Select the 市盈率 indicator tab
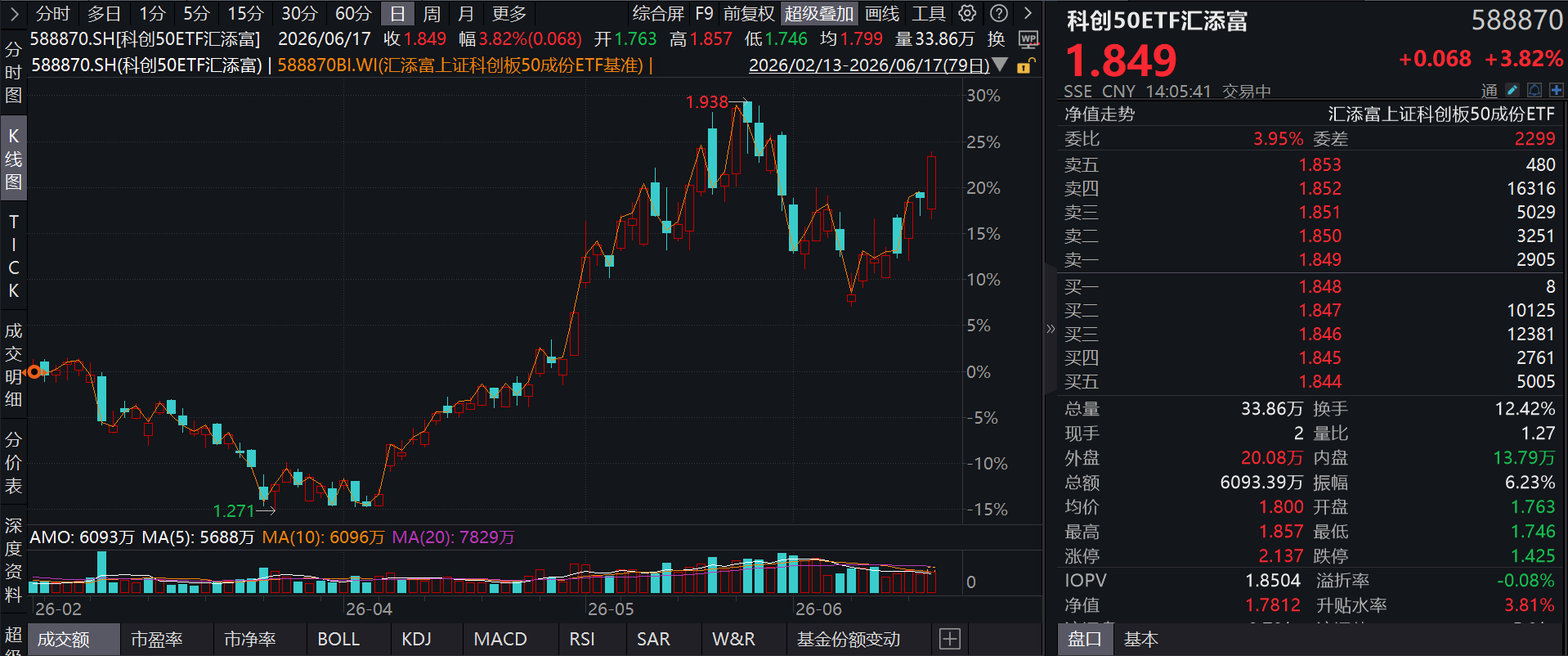 [157, 640]
